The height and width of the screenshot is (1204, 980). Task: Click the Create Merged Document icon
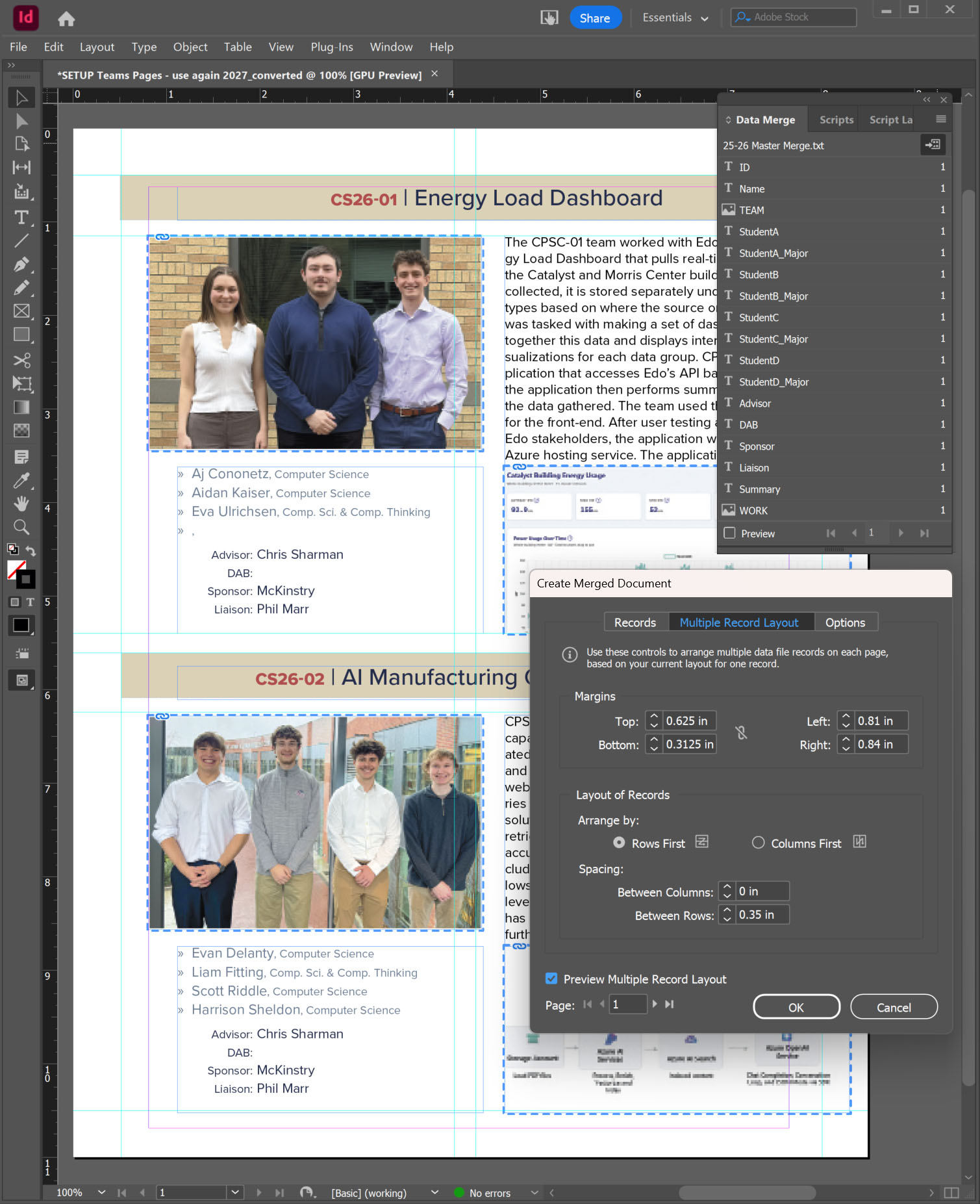[x=933, y=145]
